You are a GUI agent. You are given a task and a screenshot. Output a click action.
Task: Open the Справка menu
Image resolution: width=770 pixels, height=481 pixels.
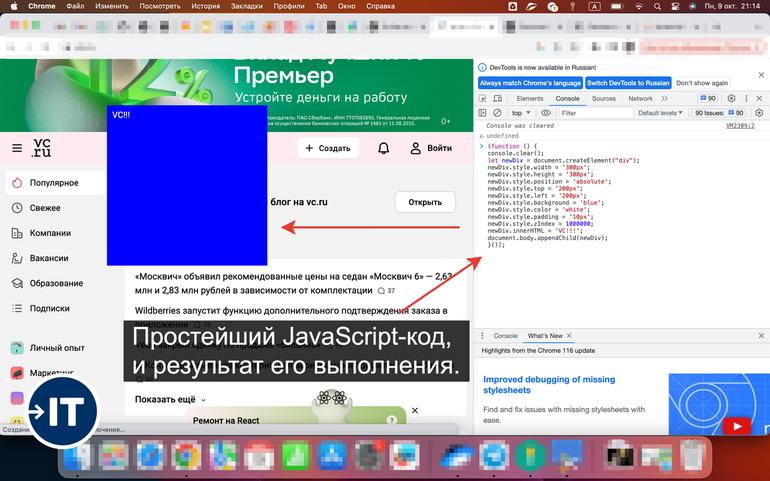point(380,6)
